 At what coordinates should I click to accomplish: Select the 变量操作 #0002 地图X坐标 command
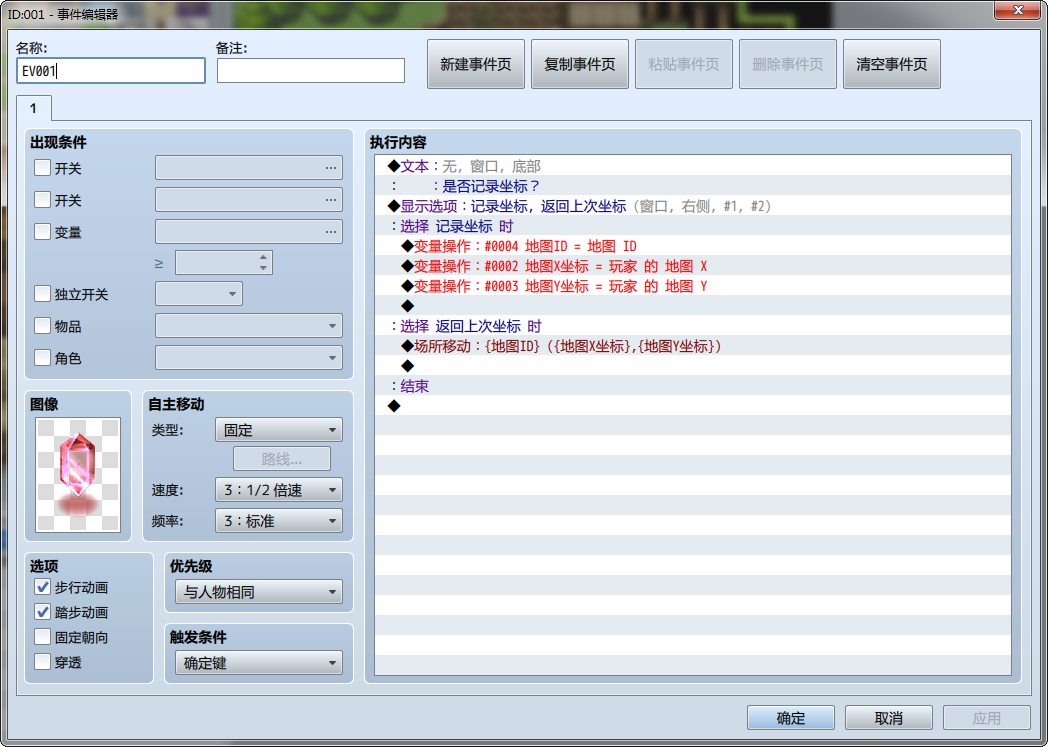692,266
